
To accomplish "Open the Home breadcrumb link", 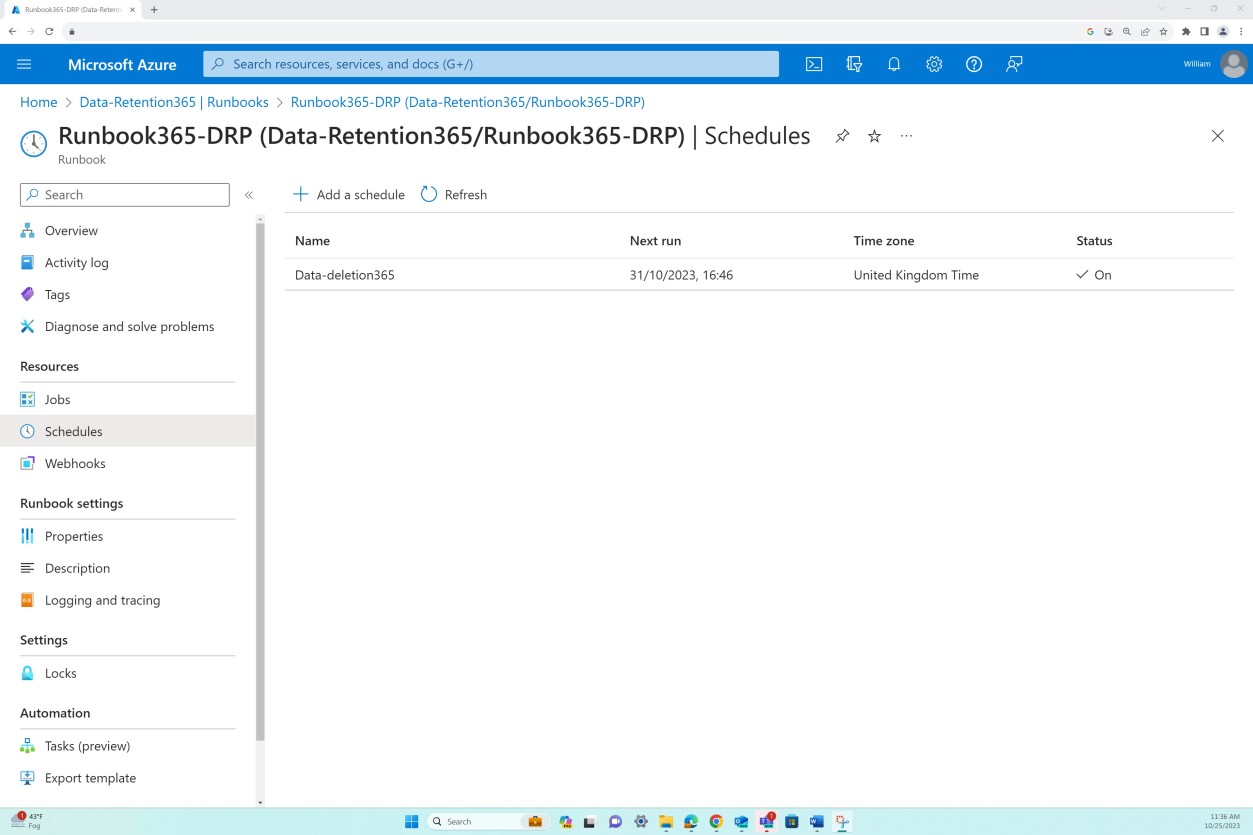I will click(38, 101).
